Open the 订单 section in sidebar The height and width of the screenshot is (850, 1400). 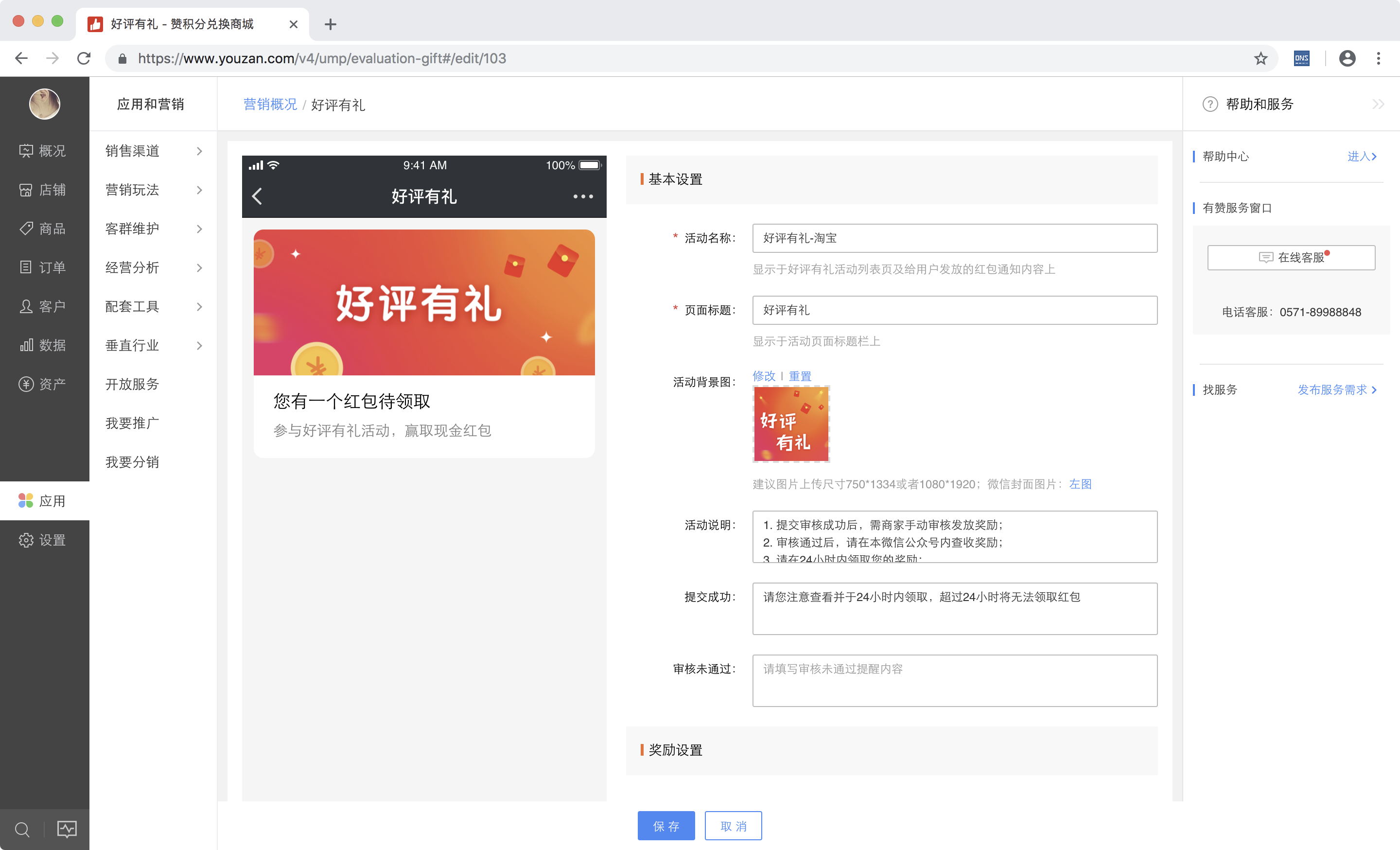coord(44,267)
